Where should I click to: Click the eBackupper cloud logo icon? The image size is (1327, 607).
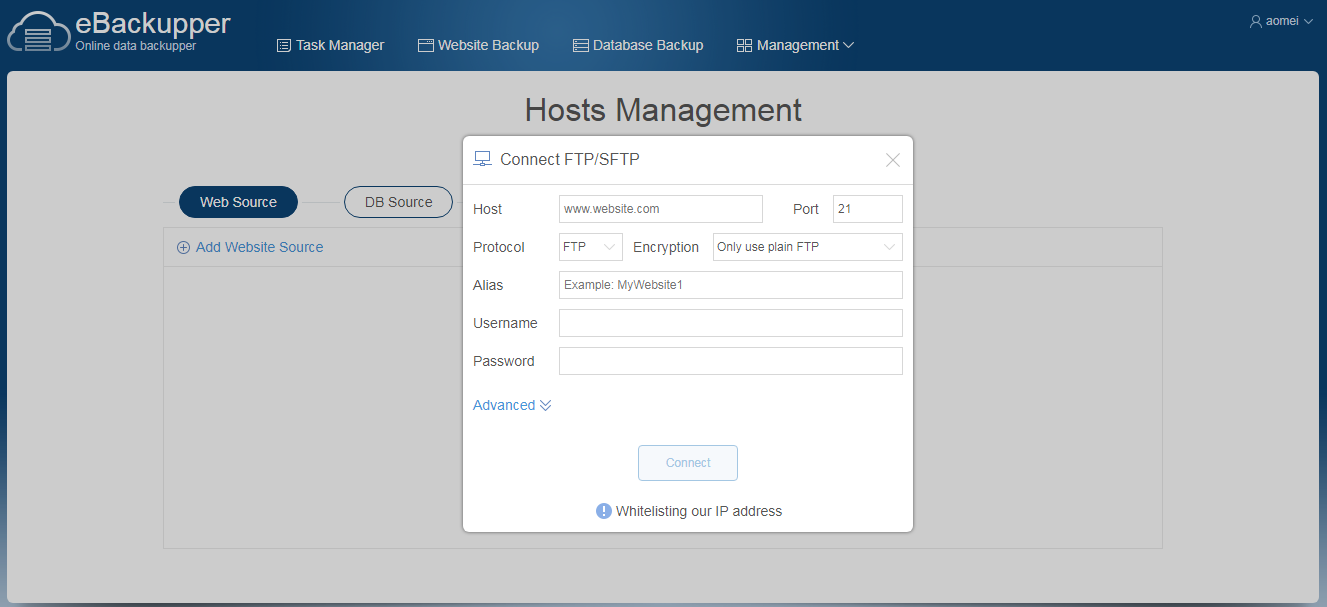(38, 32)
